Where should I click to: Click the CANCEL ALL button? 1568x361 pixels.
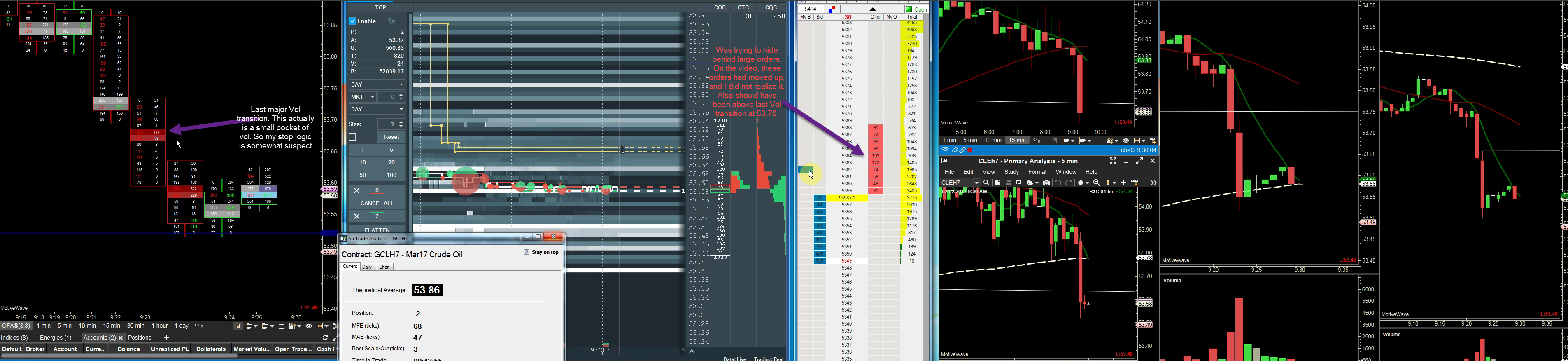click(377, 203)
